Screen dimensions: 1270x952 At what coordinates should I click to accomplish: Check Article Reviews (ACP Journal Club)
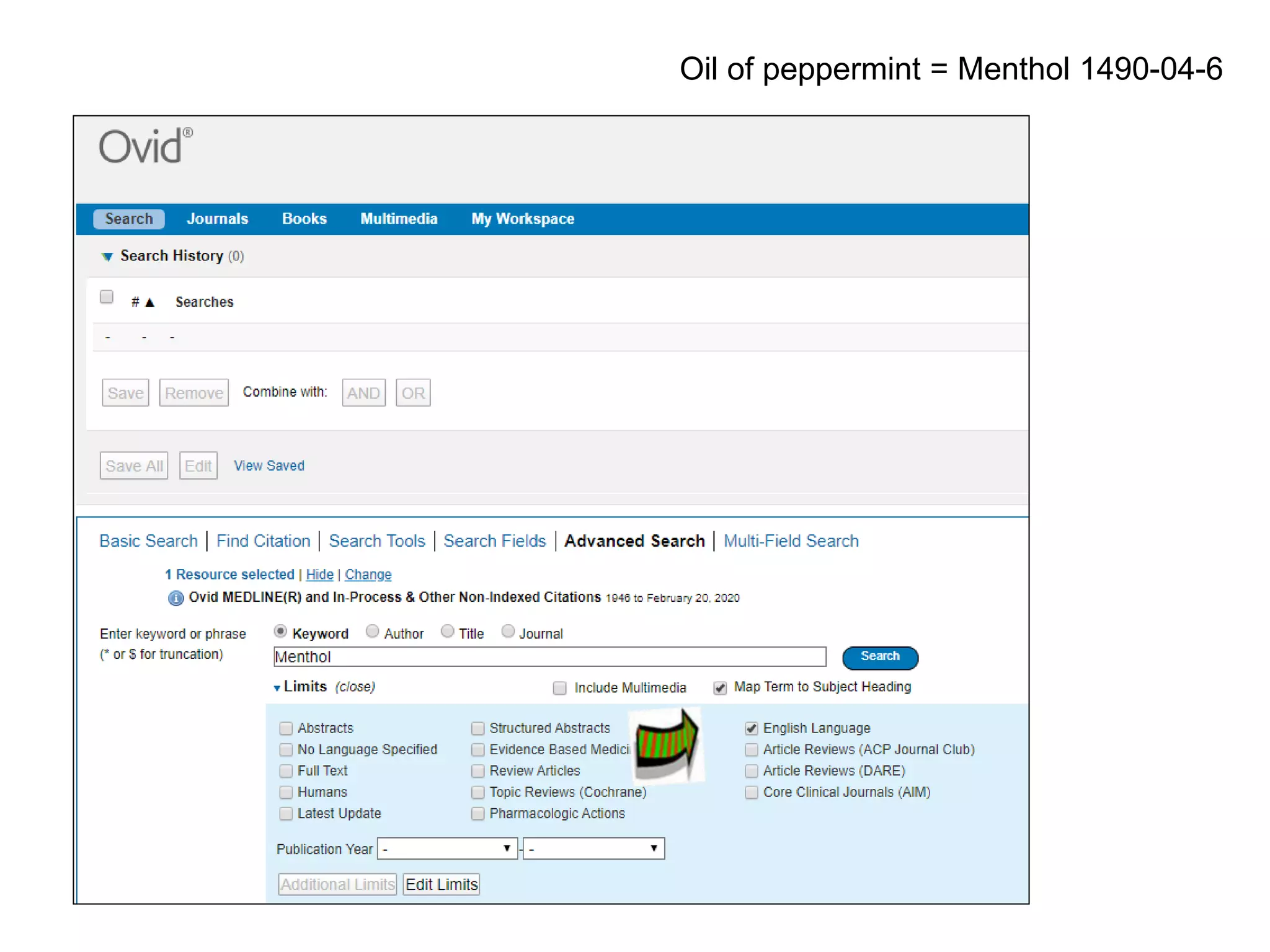pyautogui.click(x=752, y=750)
